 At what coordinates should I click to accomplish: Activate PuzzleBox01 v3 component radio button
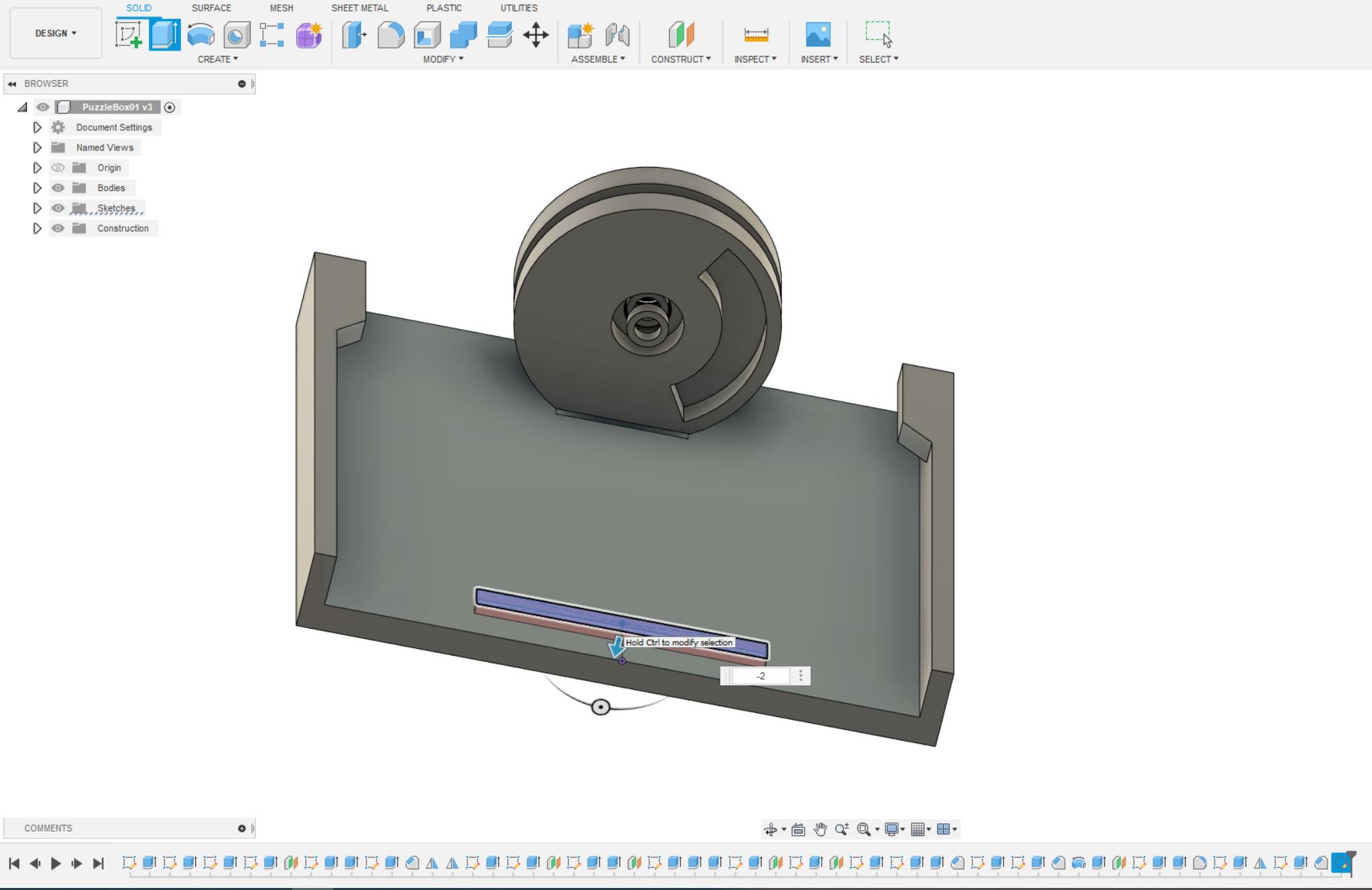point(170,107)
